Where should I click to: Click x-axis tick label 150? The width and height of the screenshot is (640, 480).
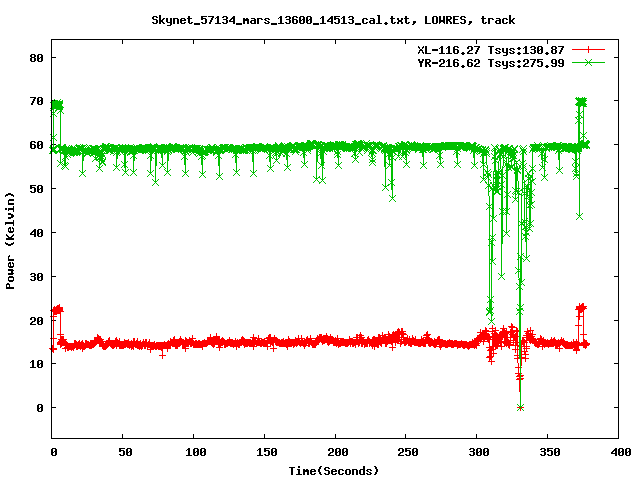point(267,452)
